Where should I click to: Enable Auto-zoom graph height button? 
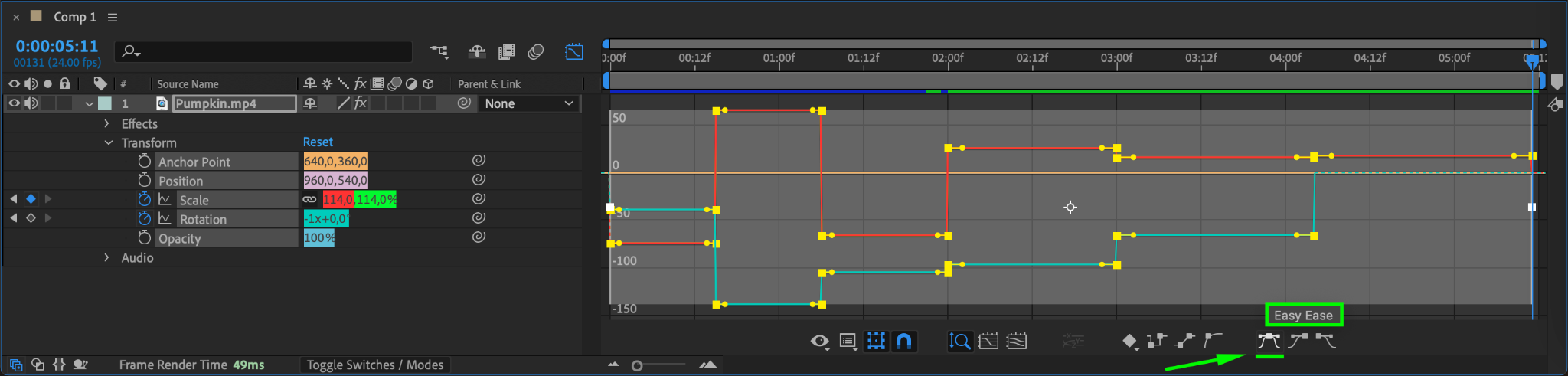pos(959,342)
